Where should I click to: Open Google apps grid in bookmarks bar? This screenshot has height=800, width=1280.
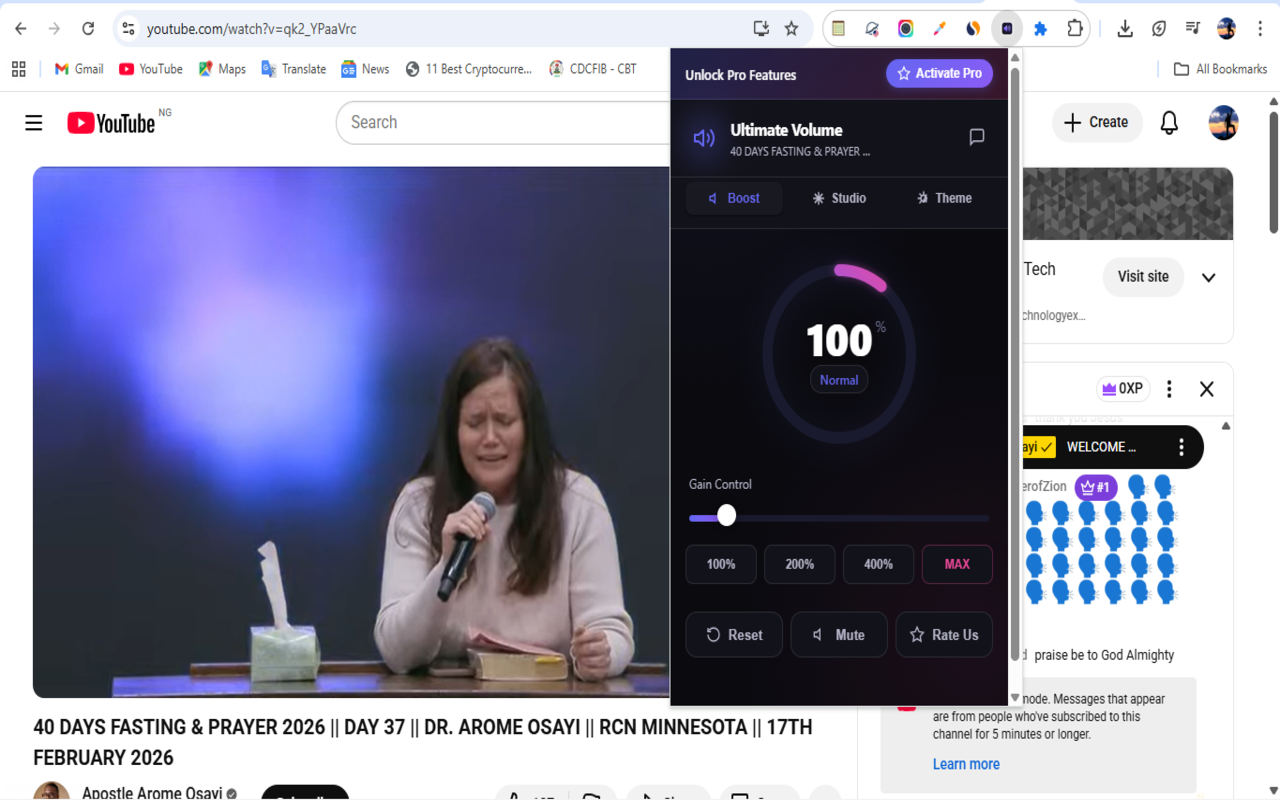(x=18, y=69)
